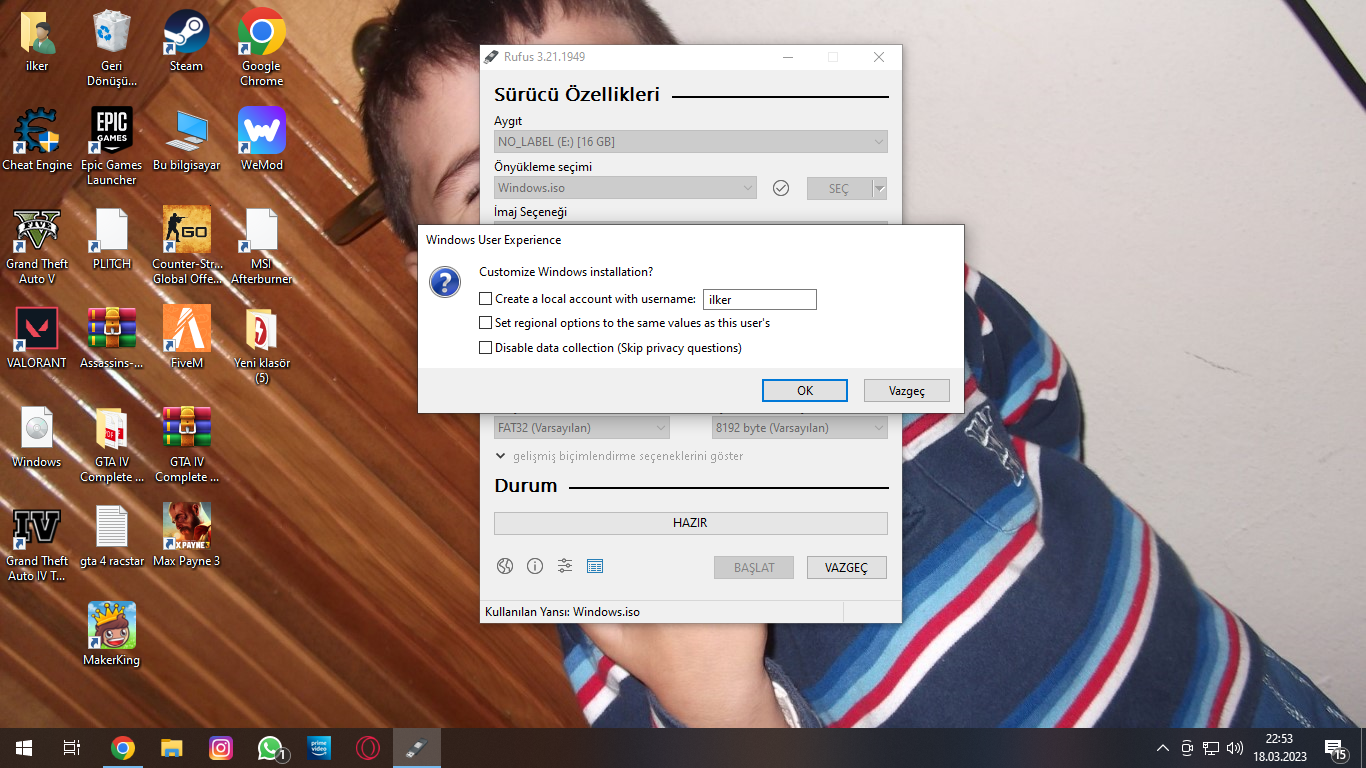Show hidden system tray icons chevron
The width and height of the screenshot is (1366, 768).
coord(1162,748)
